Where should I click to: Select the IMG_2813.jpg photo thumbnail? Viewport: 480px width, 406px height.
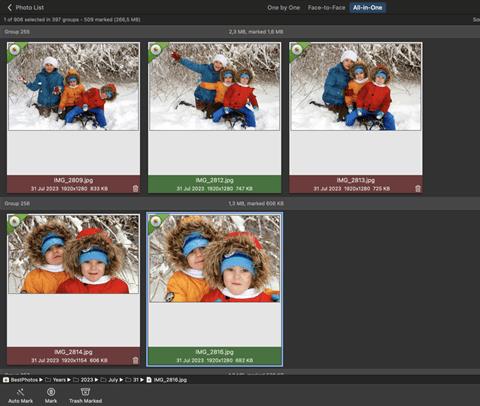(355, 86)
